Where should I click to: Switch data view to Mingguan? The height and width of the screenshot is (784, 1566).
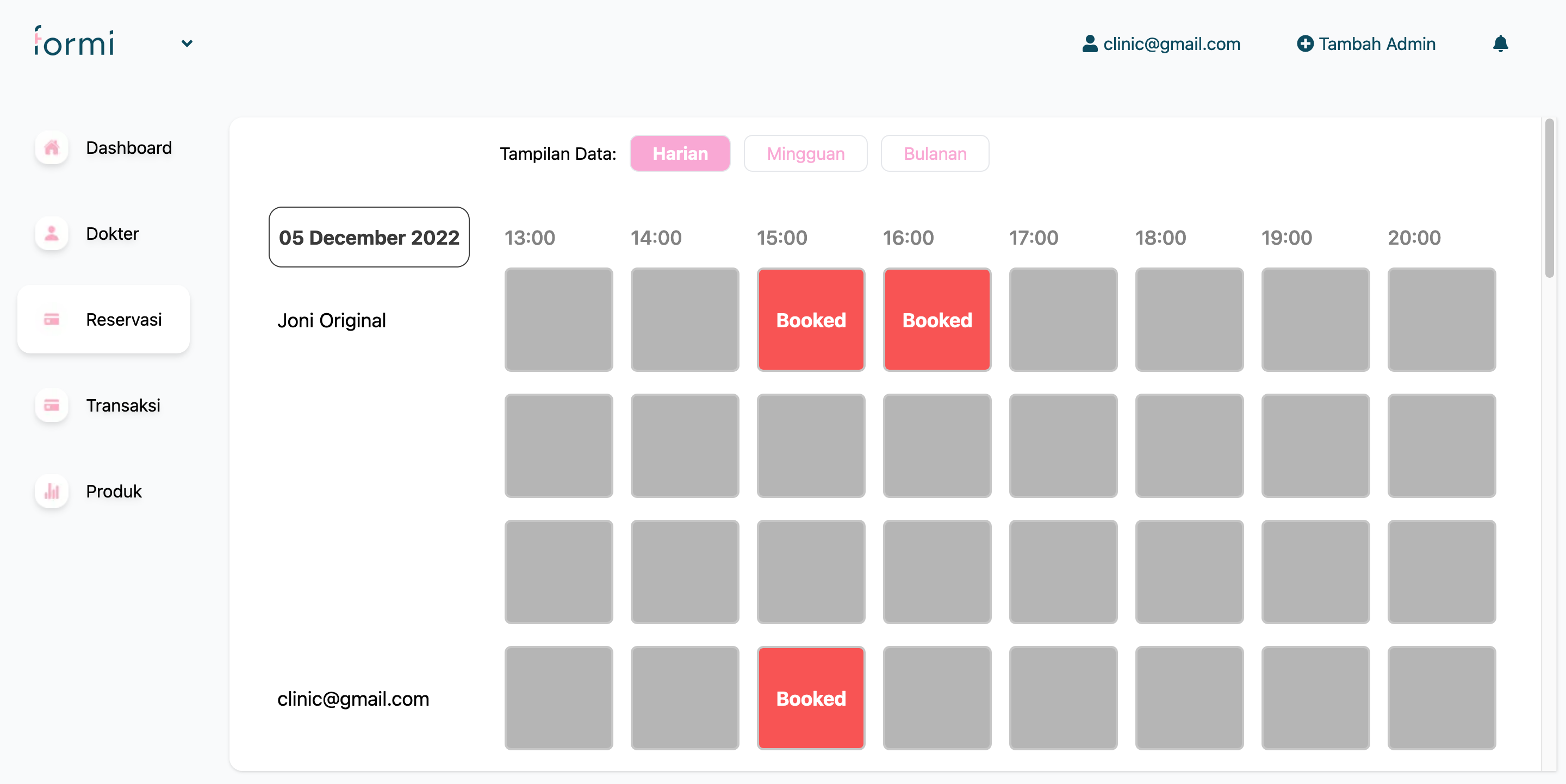pos(805,154)
